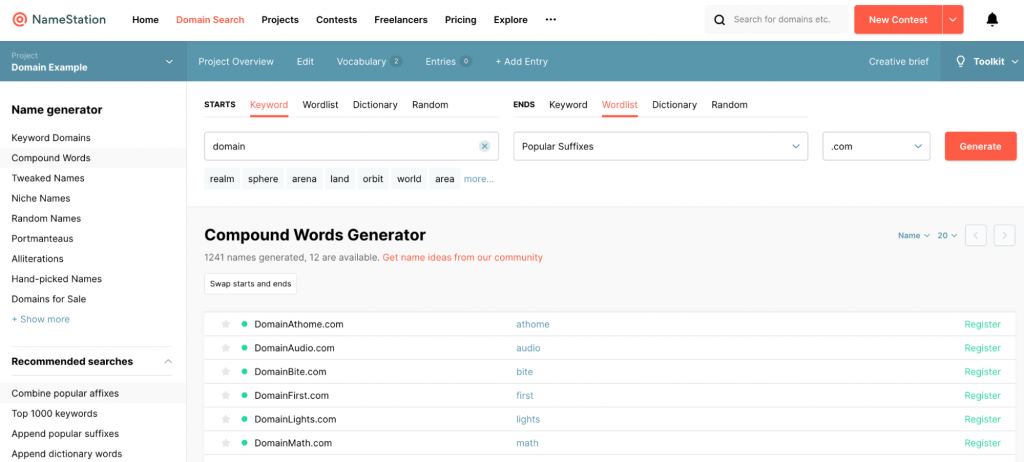Viewport: 1024px width, 462px height.
Task: Open the project Edit tab
Action: pyautogui.click(x=305, y=61)
